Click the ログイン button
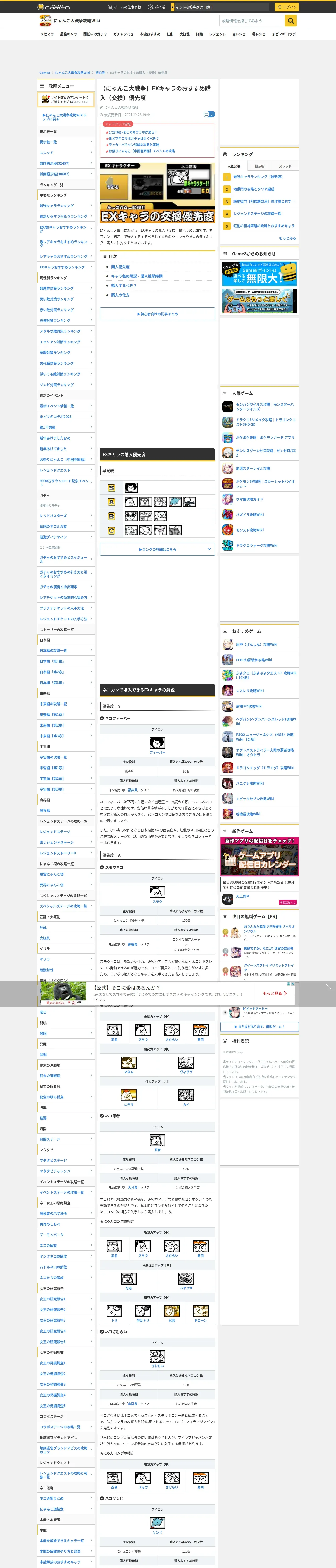 [x=286, y=7]
